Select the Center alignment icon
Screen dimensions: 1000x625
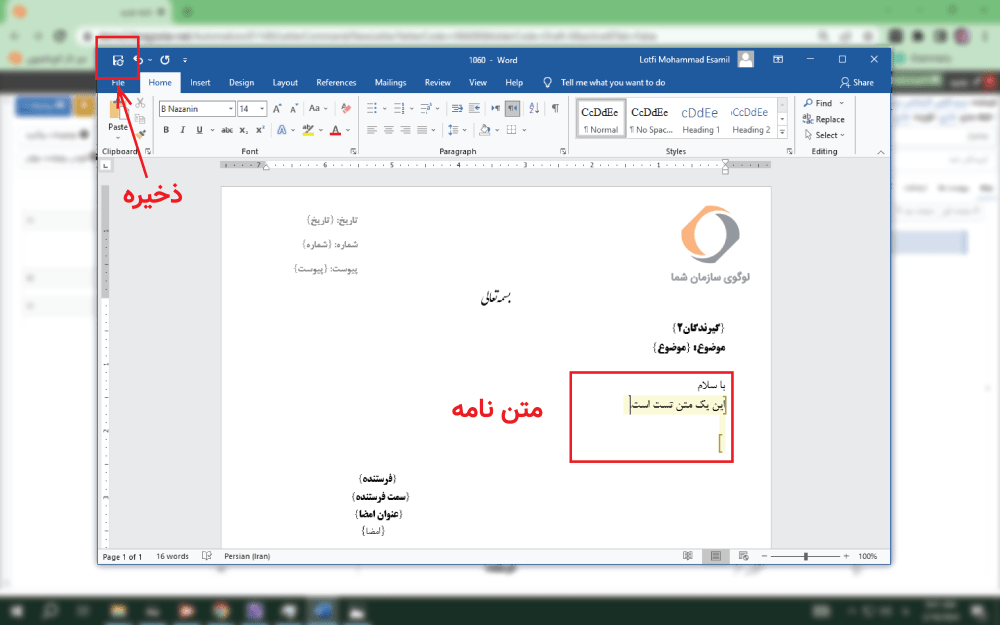388,129
